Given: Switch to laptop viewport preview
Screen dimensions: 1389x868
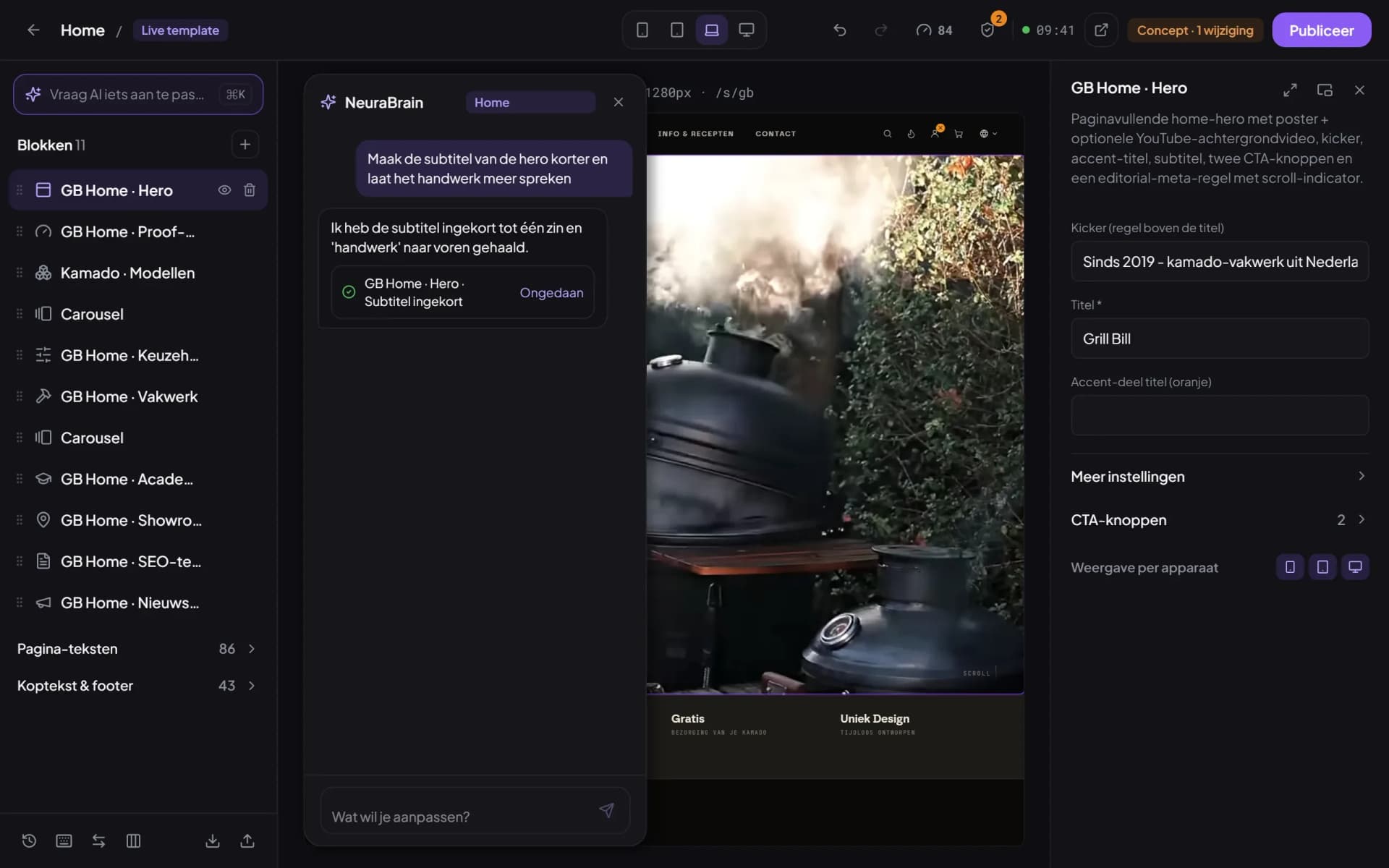Looking at the screenshot, I should click(712, 30).
